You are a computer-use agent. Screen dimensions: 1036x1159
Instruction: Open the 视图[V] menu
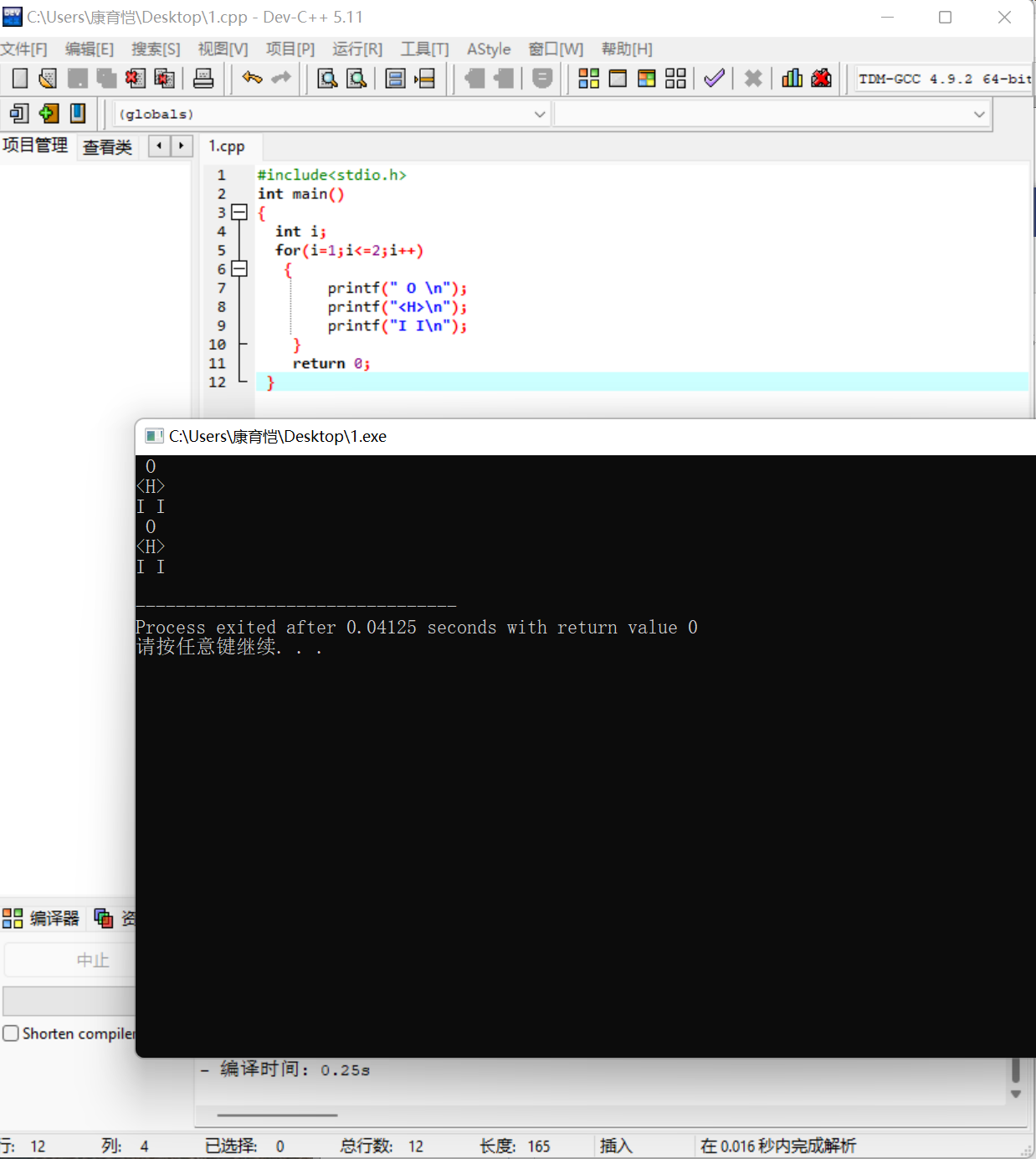pos(223,49)
